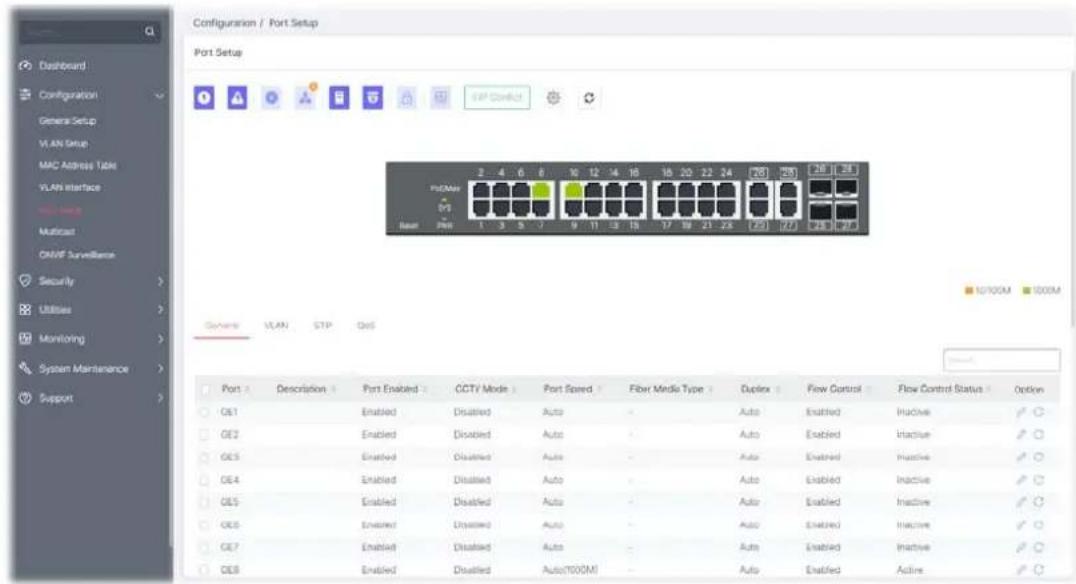The width and height of the screenshot is (1076, 584).
Task: Expand the Monitoring menu chevron
Action: tap(160, 339)
